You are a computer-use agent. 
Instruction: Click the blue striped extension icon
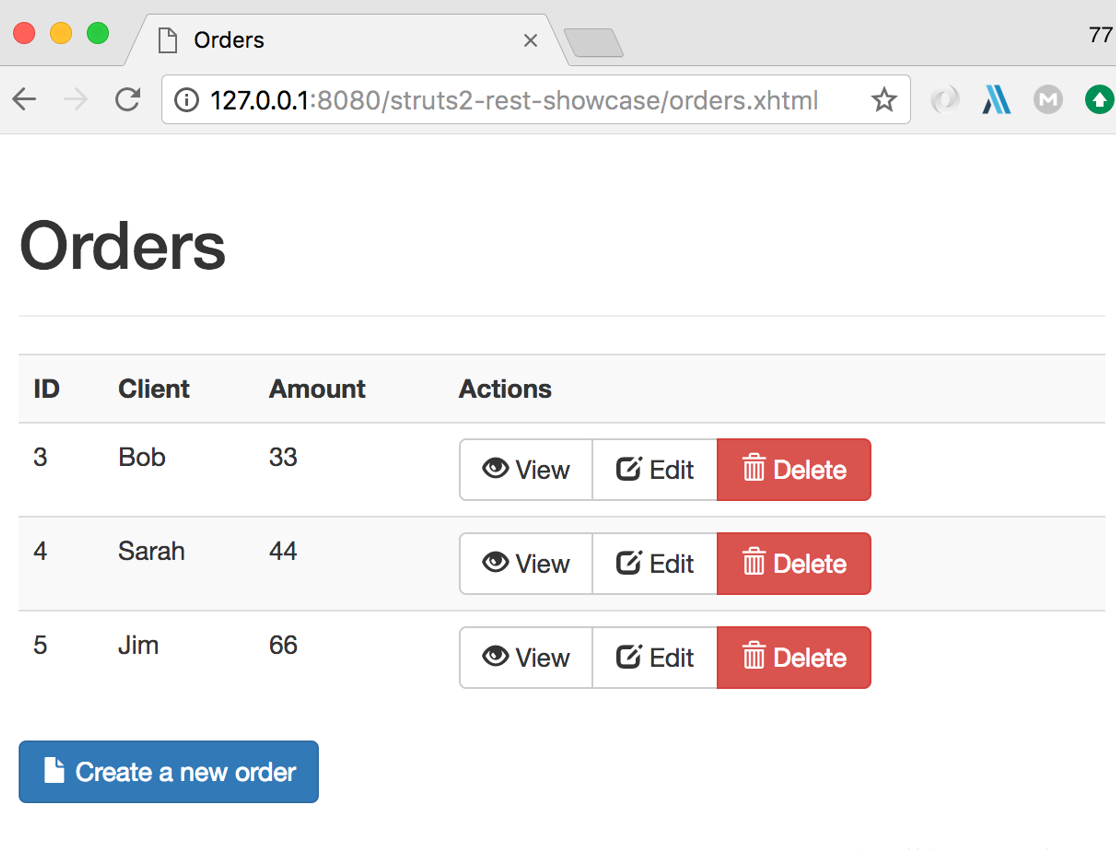coord(996,100)
